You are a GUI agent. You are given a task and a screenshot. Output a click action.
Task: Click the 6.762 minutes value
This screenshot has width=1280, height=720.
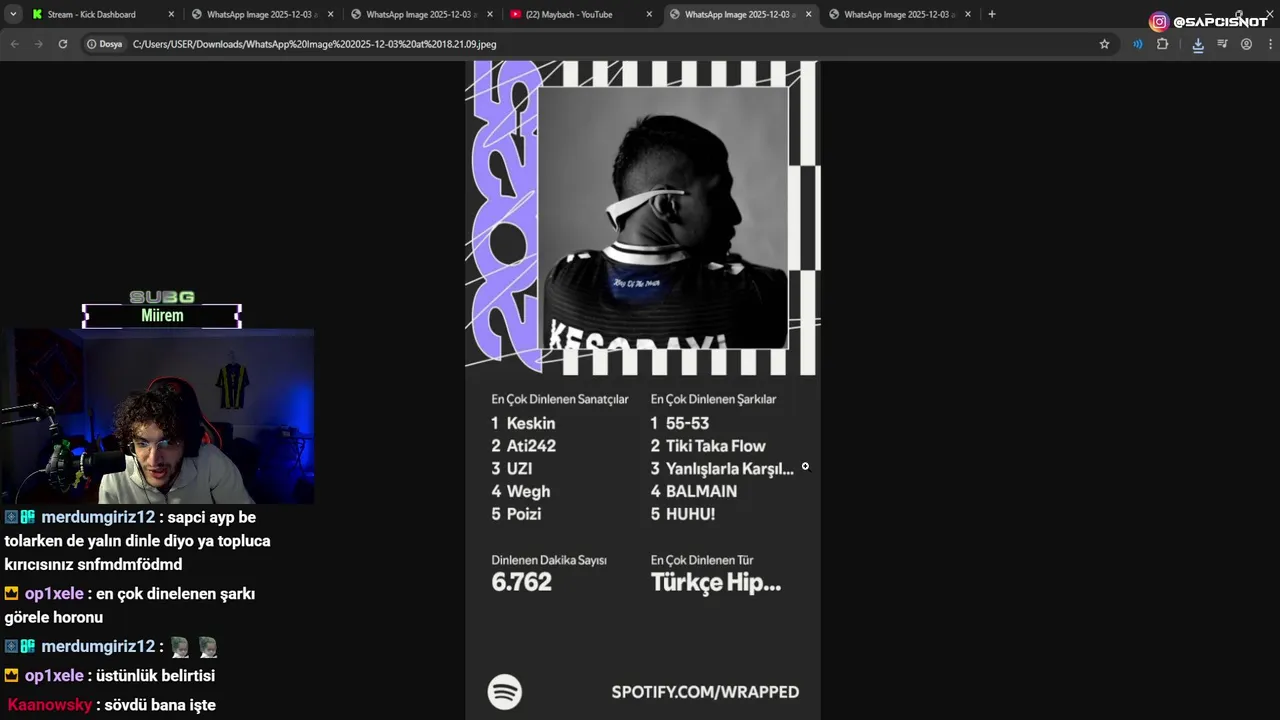tap(521, 582)
